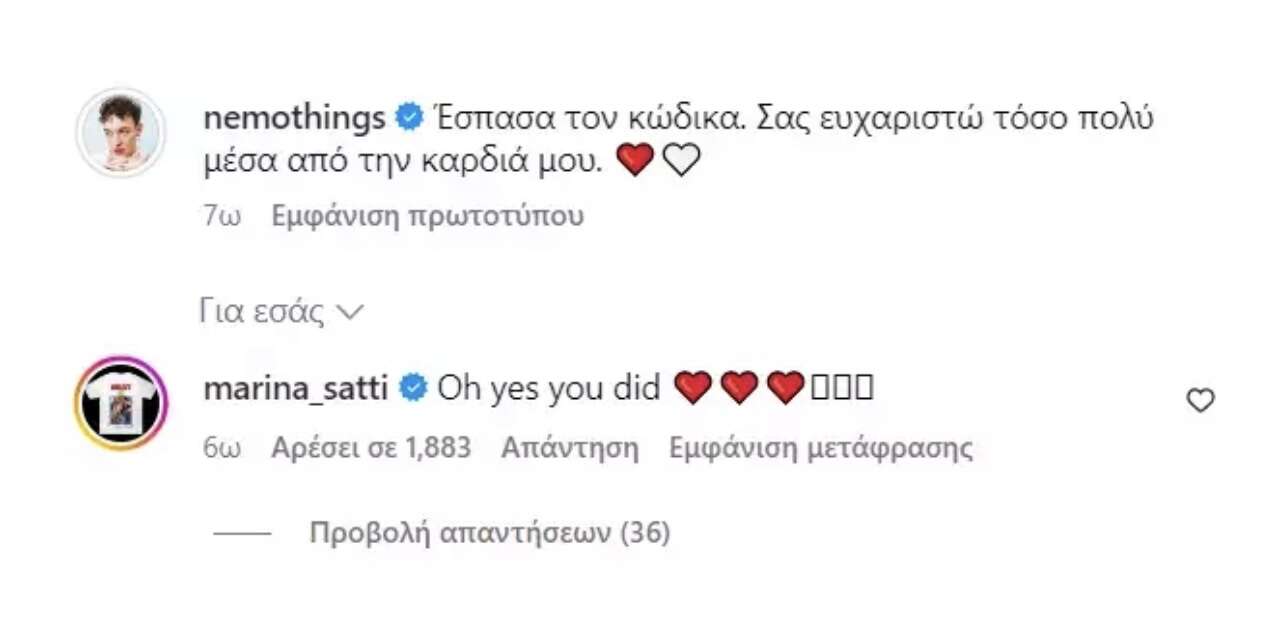Click the verified badge next to nemothings
The height and width of the screenshot is (640, 1283).
(x=409, y=119)
